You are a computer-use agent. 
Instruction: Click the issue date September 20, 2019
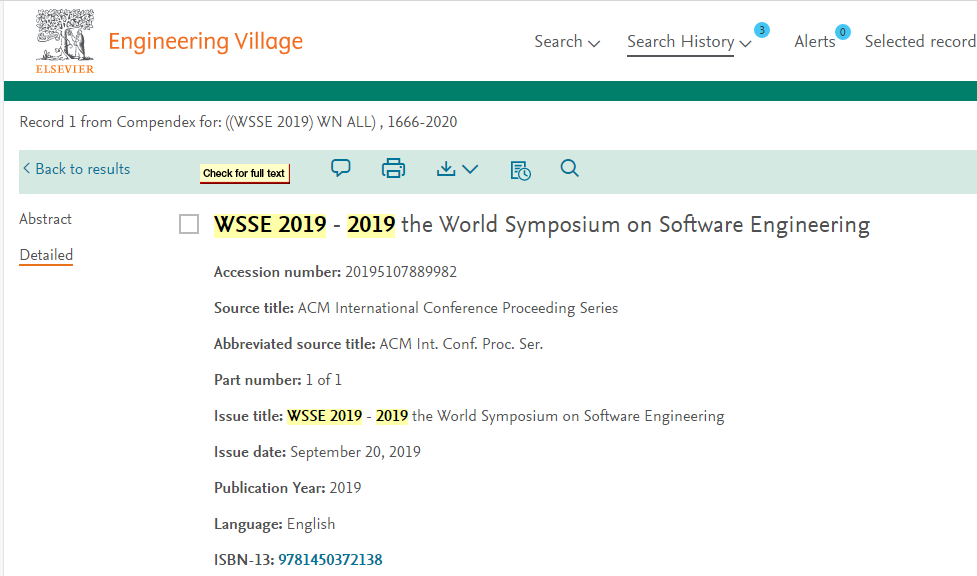[355, 452]
